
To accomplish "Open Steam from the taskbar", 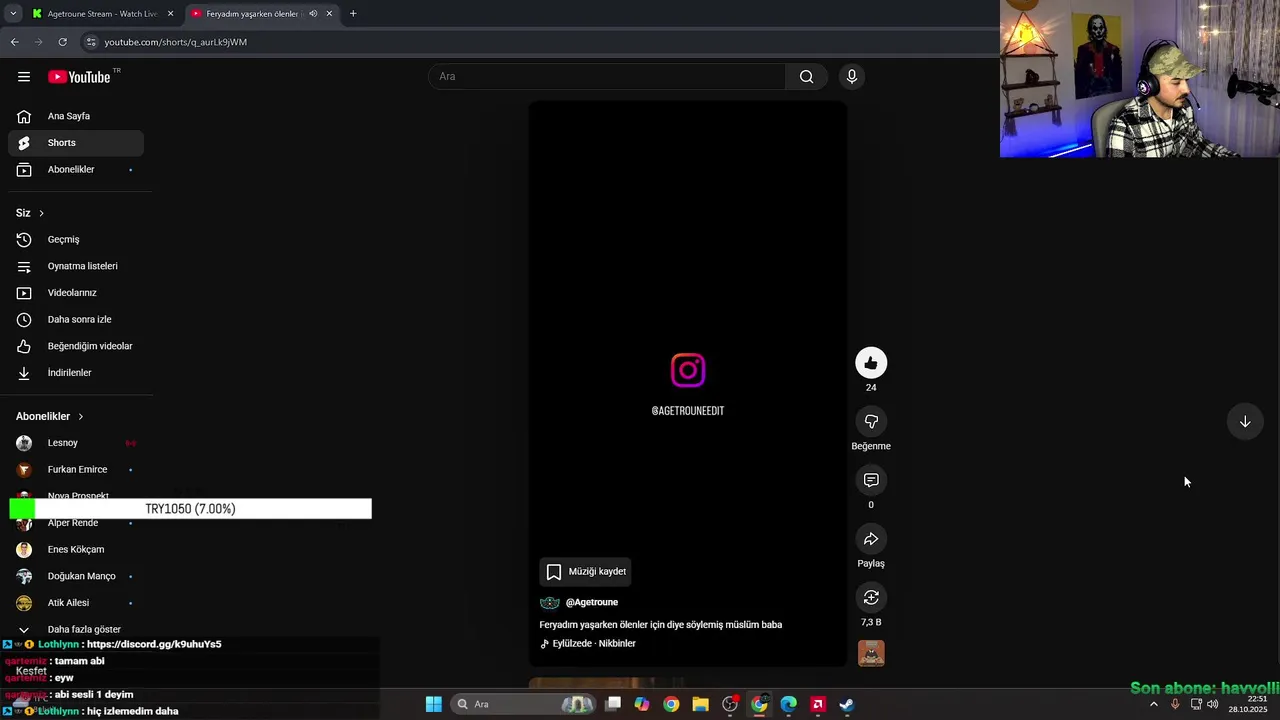I will coord(847,704).
